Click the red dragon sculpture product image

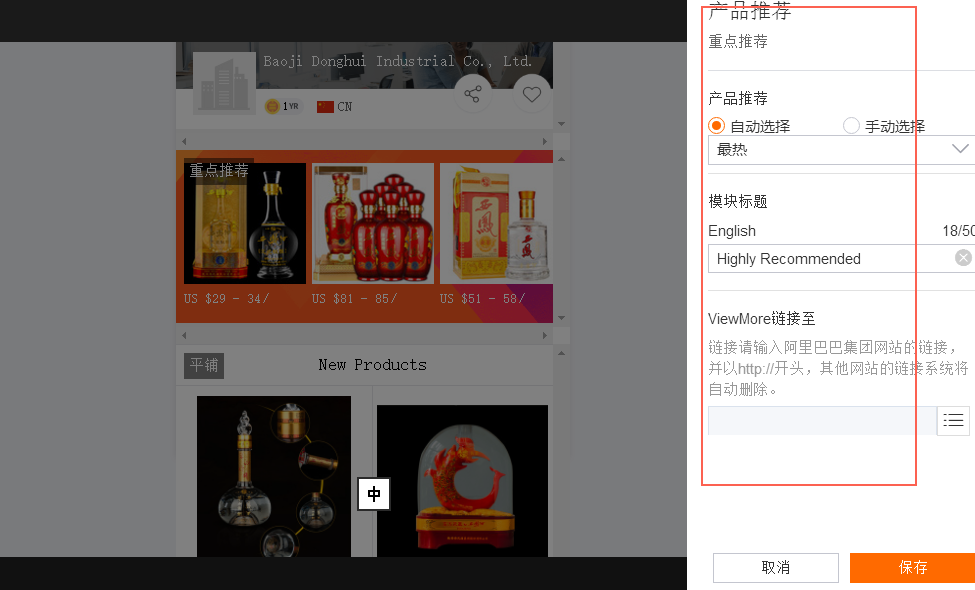[x=462, y=481]
